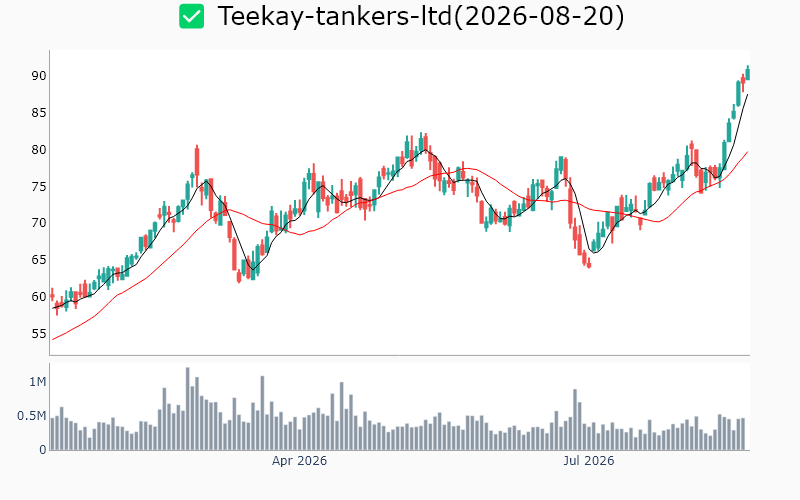Click the black moving average line end near 87
800x500 pixels.
[x=747, y=94]
